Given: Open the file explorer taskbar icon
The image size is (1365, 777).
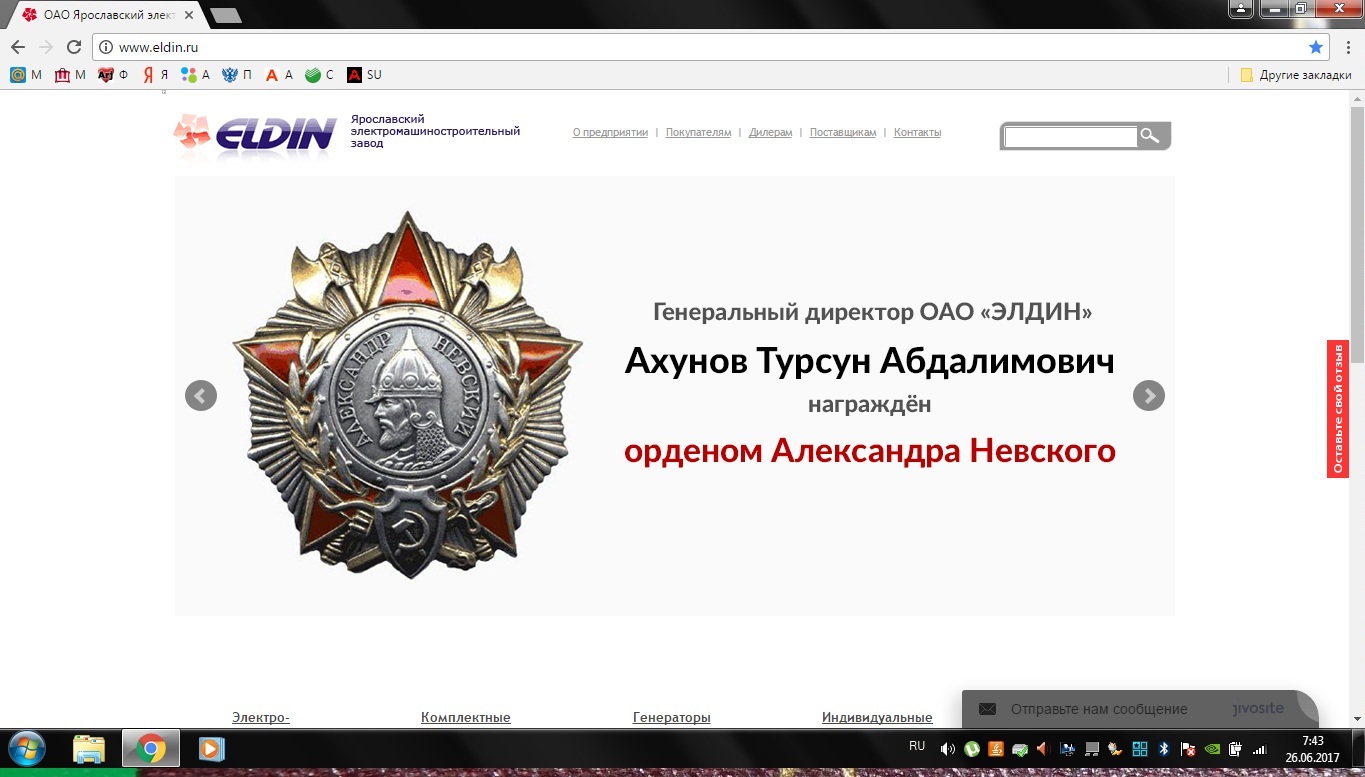Looking at the screenshot, I should point(89,749).
